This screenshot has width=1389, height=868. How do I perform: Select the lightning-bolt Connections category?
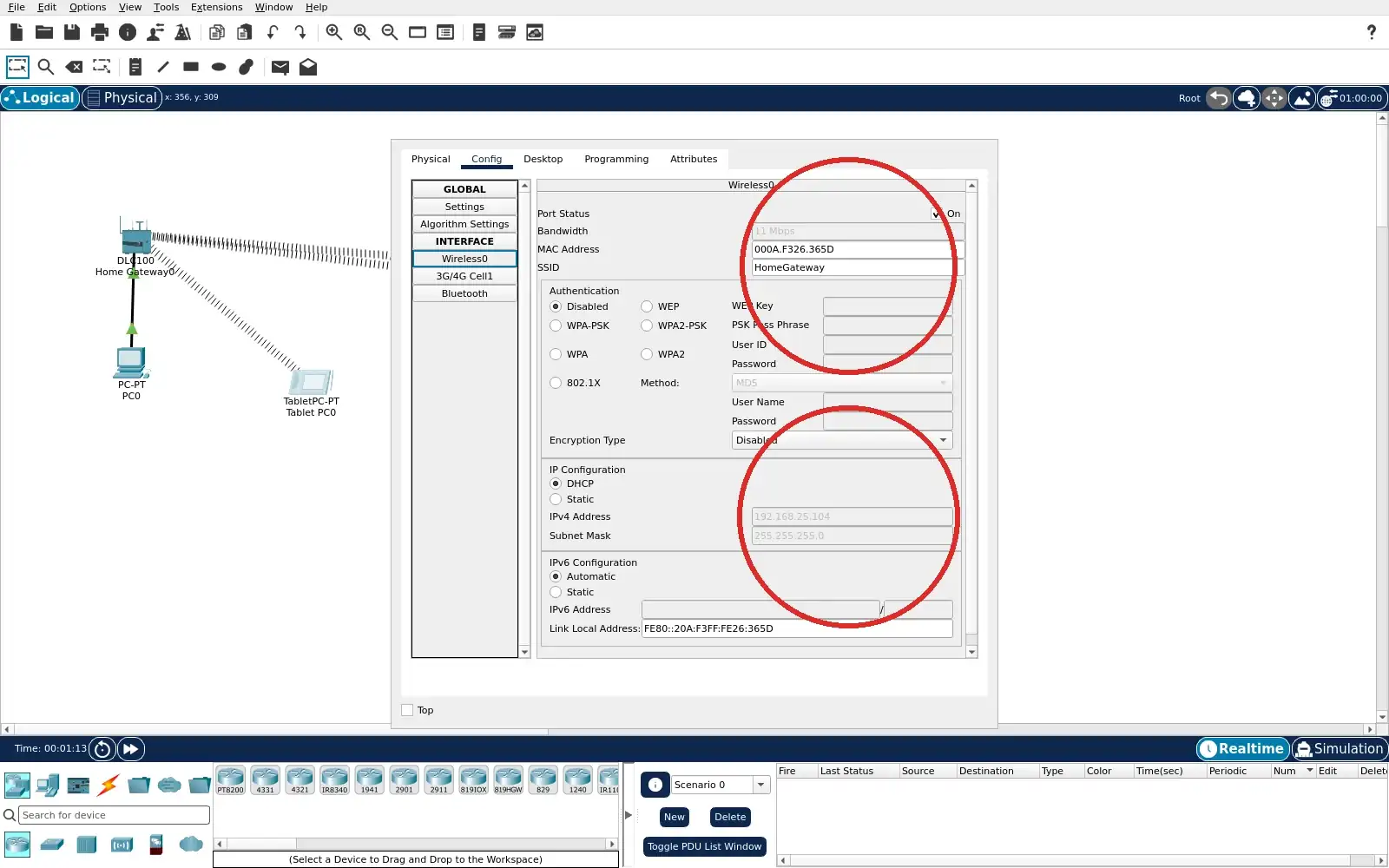tap(109, 786)
